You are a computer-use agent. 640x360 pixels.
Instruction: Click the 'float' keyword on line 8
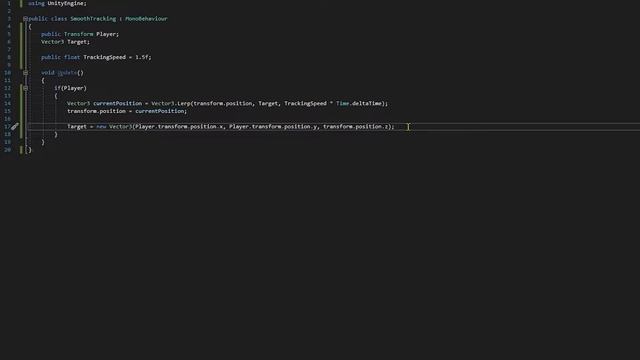coord(72,58)
